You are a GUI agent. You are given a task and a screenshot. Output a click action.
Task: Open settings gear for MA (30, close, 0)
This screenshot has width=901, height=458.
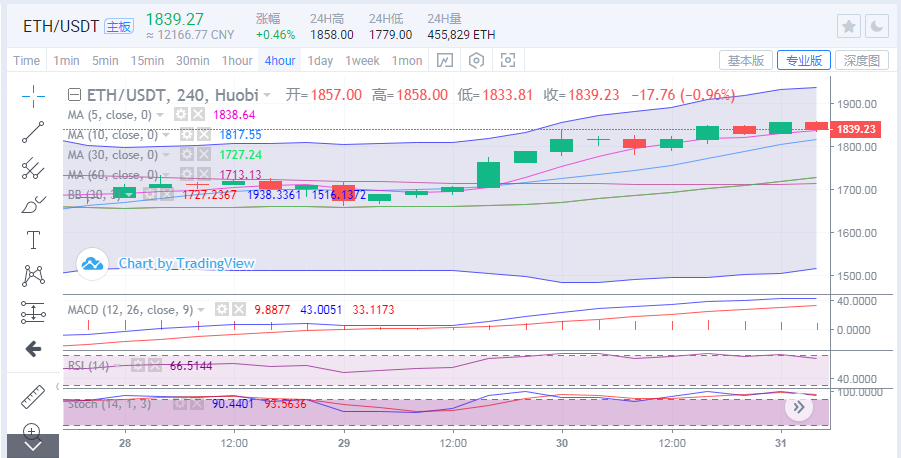187,155
